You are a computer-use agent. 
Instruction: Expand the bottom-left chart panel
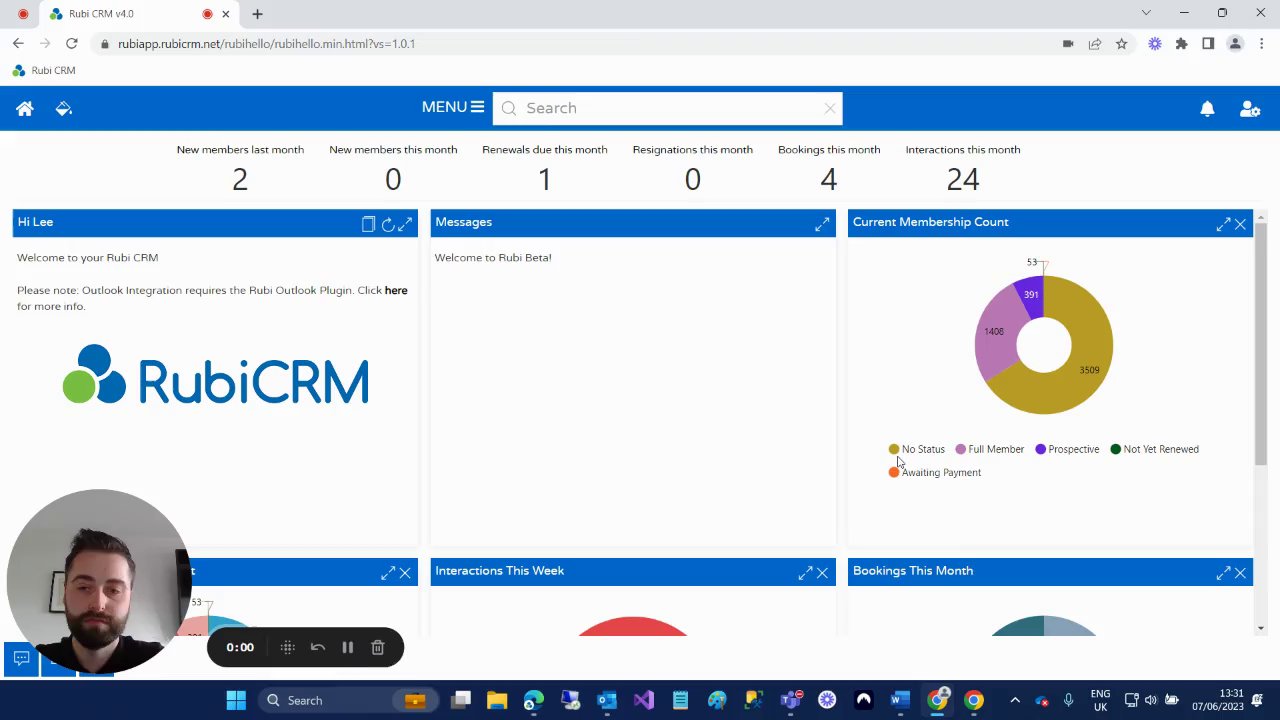[x=388, y=573]
